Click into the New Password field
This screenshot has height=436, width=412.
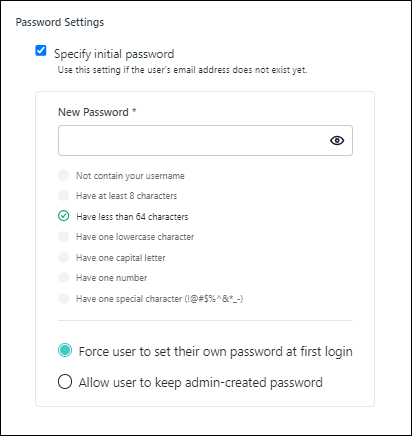(205, 140)
